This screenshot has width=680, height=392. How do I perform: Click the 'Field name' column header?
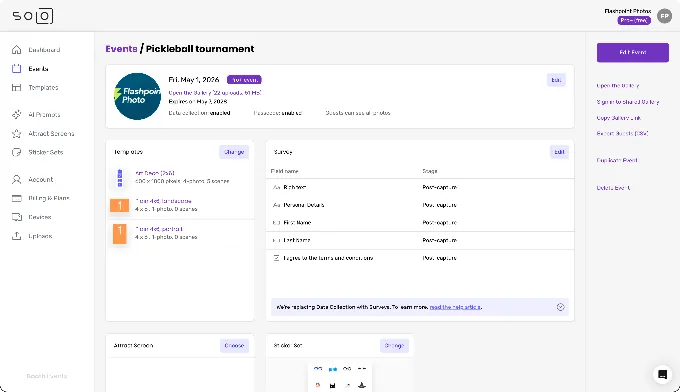(x=284, y=171)
